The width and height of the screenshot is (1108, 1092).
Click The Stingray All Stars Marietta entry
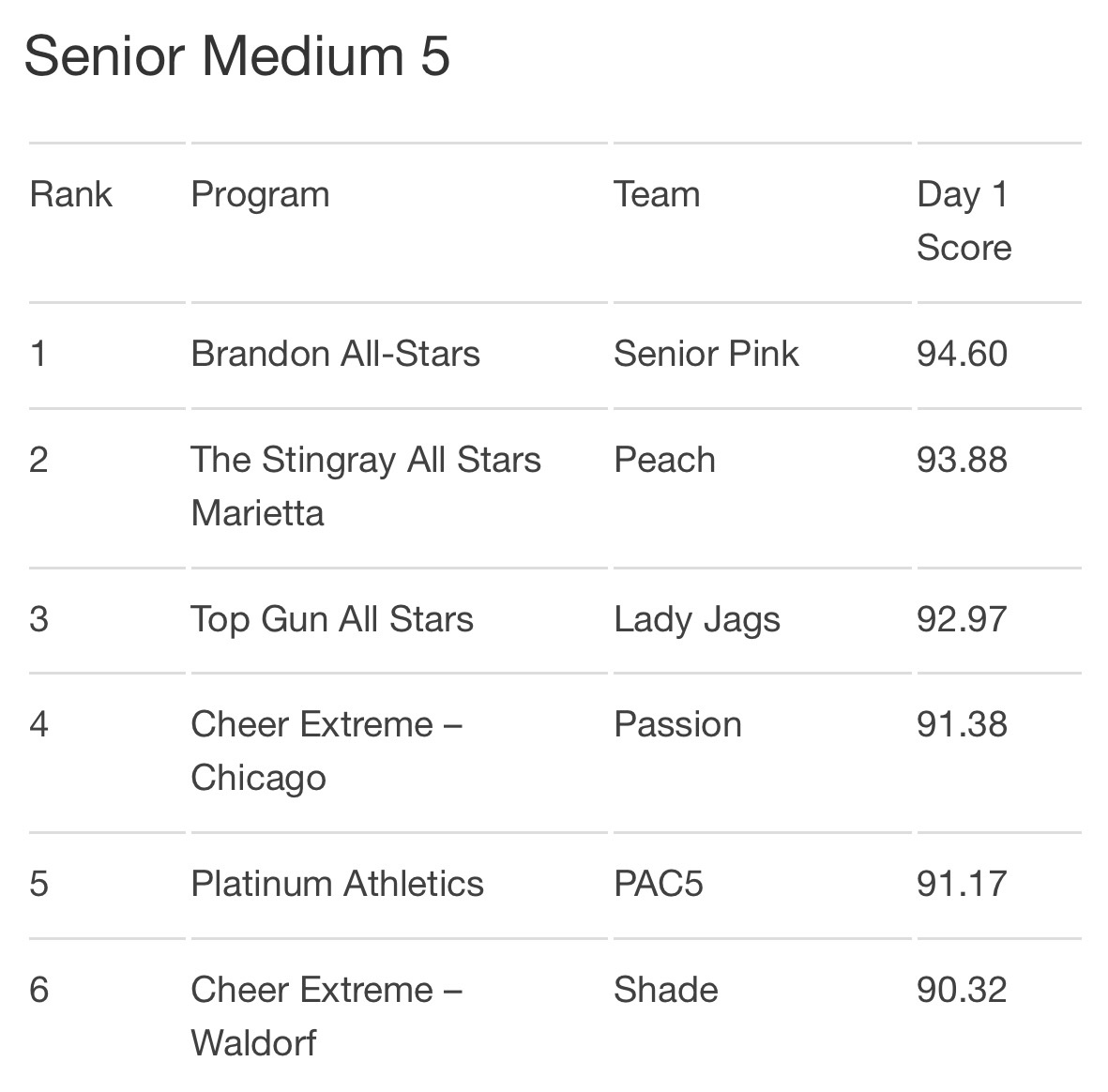pyautogui.click(x=366, y=486)
